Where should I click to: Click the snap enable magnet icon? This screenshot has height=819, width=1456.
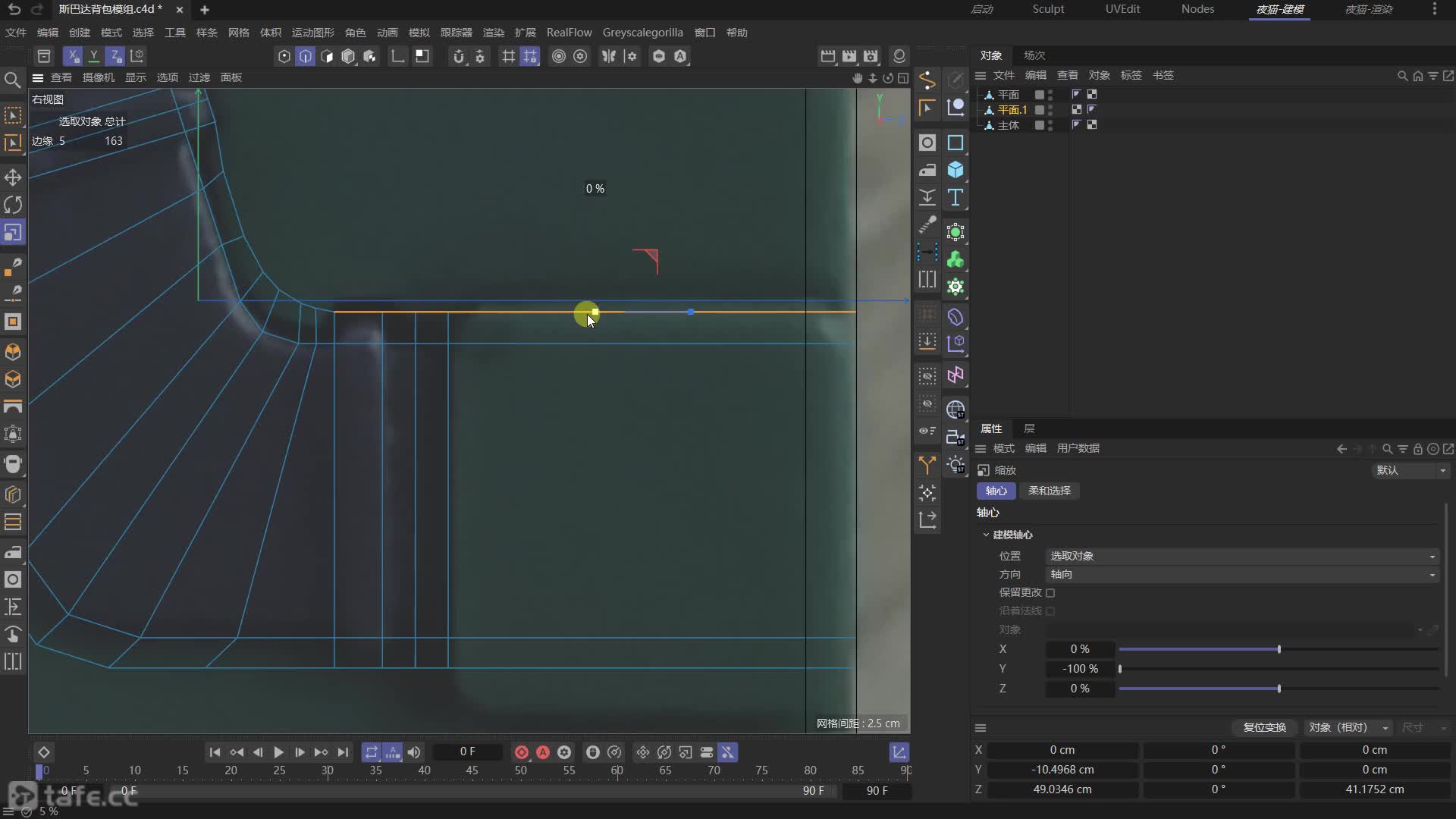[458, 56]
